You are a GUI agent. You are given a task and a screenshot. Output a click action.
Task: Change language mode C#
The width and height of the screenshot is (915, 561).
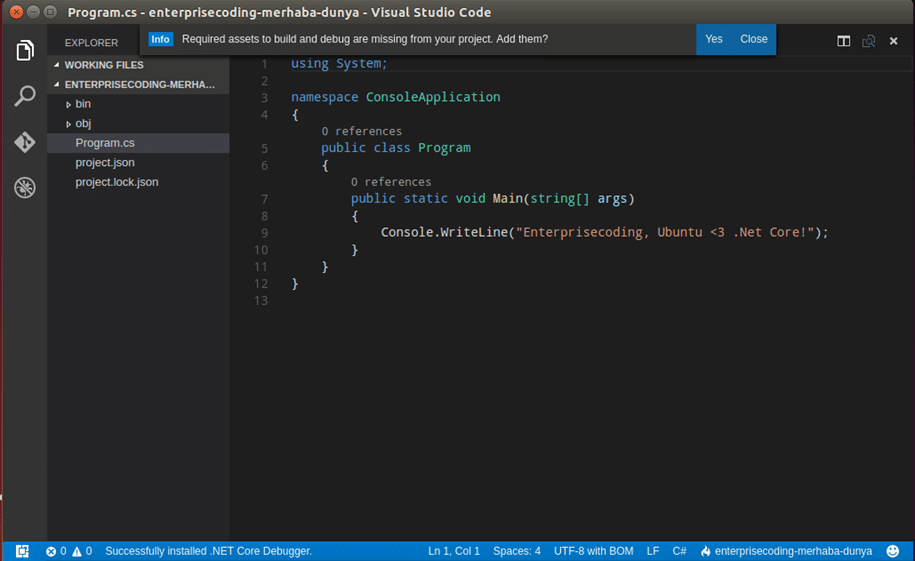[x=679, y=551]
